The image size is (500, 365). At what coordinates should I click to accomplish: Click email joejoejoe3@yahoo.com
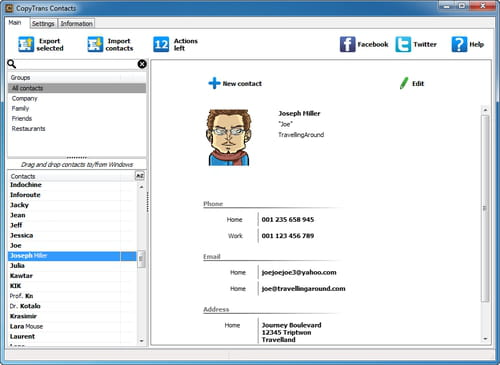299,272
